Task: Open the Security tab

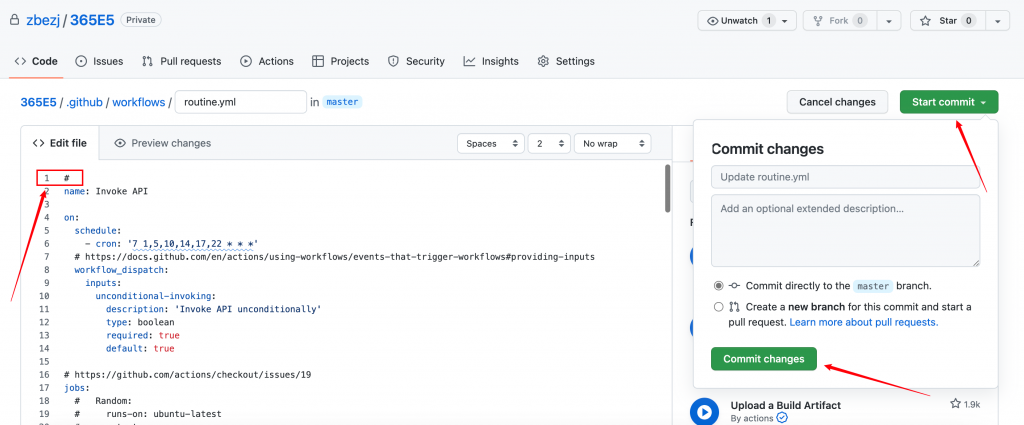Action: (x=416, y=61)
